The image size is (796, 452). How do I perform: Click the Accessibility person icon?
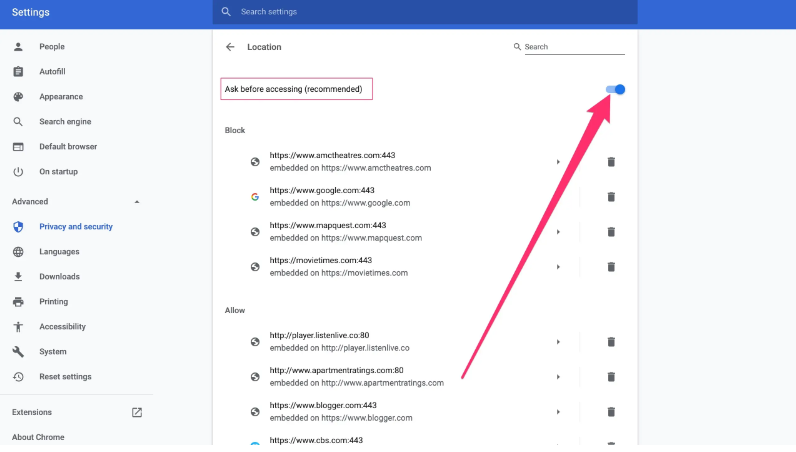tap(18, 327)
